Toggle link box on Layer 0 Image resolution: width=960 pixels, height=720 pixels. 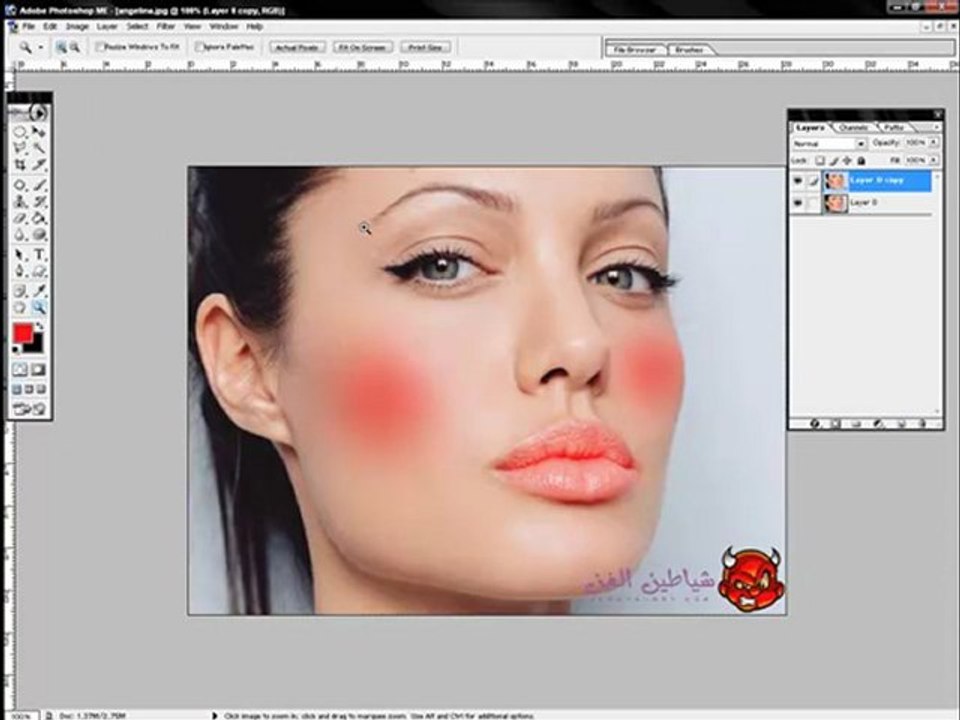pos(814,203)
